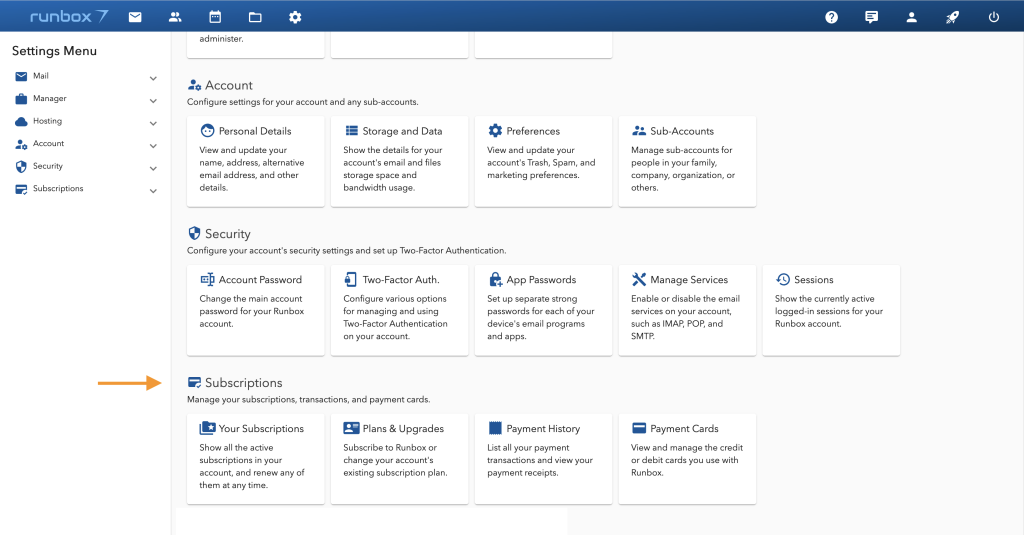Expand the Hosting chevron in sidebar
Viewport: 1024px width, 535px height.
click(153, 123)
